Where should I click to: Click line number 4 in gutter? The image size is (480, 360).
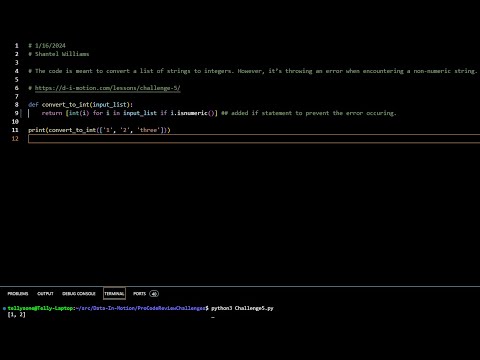click(x=17, y=71)
